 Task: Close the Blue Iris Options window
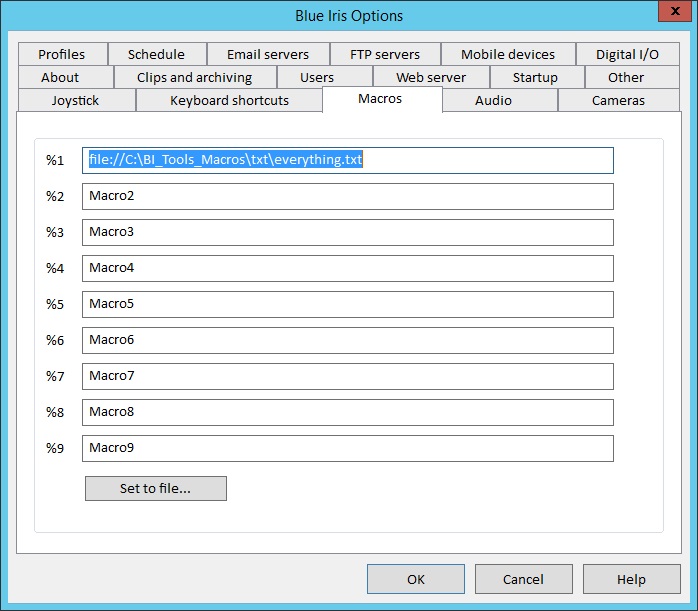click(675, 11)
